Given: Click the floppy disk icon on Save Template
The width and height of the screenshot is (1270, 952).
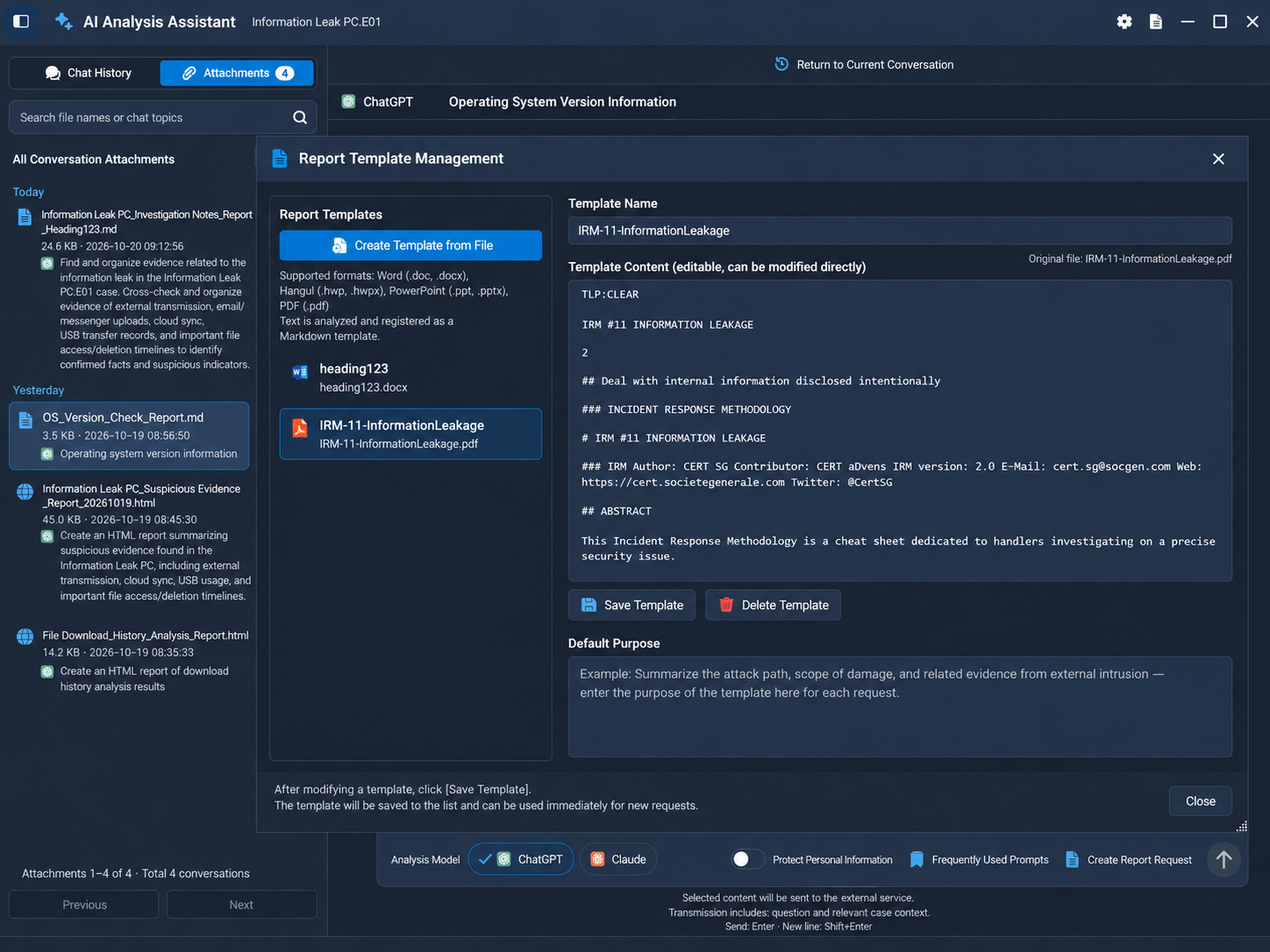Looking at the screenshot, I should click(589, 605).
